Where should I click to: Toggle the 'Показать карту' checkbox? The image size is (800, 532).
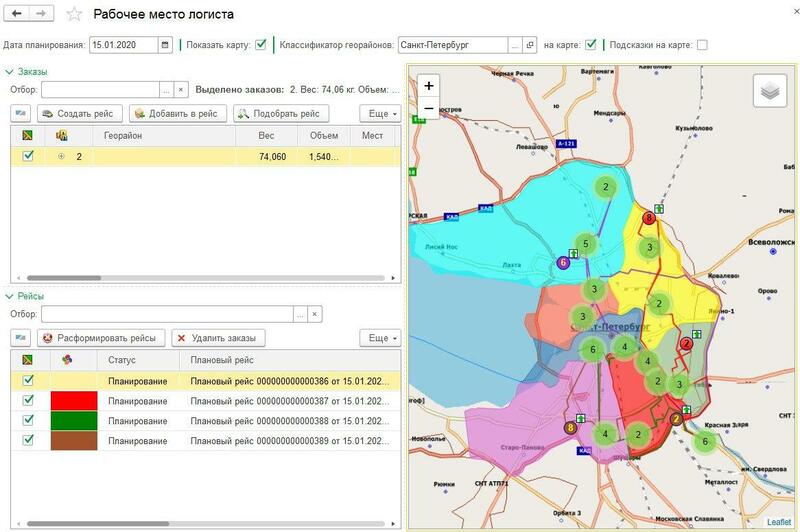coord(261,45)
